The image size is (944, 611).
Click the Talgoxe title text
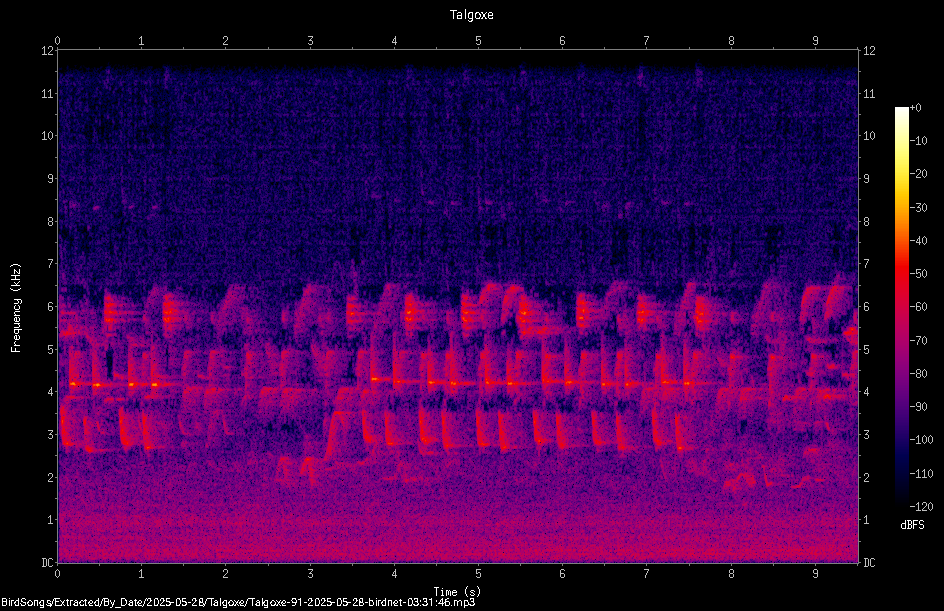(471, 14)
